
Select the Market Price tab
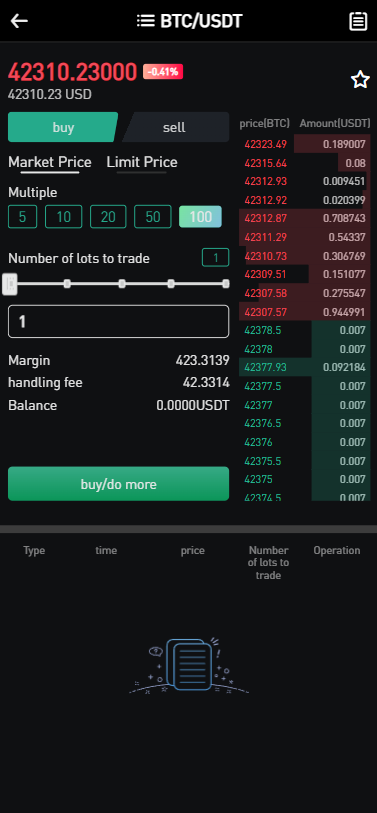50,162
